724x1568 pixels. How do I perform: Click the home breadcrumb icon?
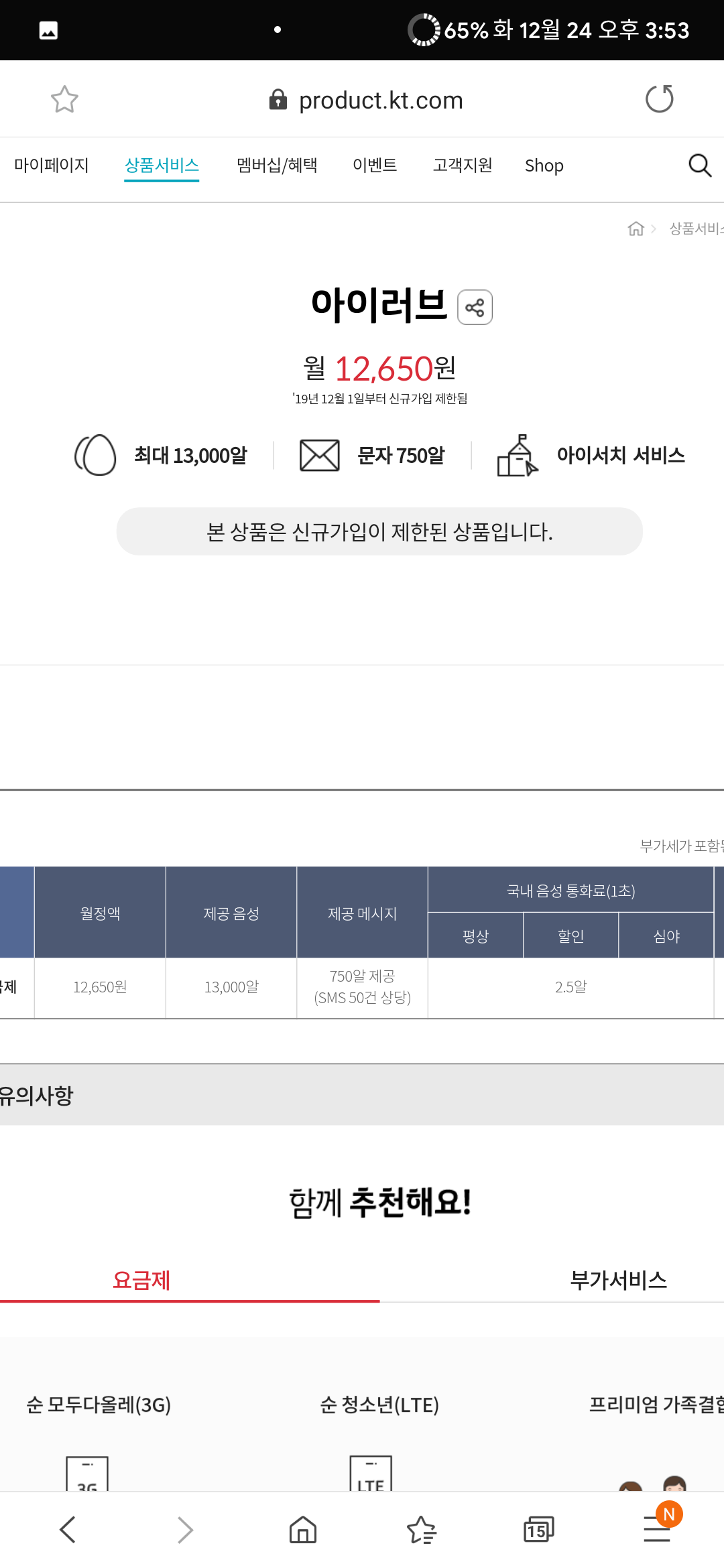(636, 228)
